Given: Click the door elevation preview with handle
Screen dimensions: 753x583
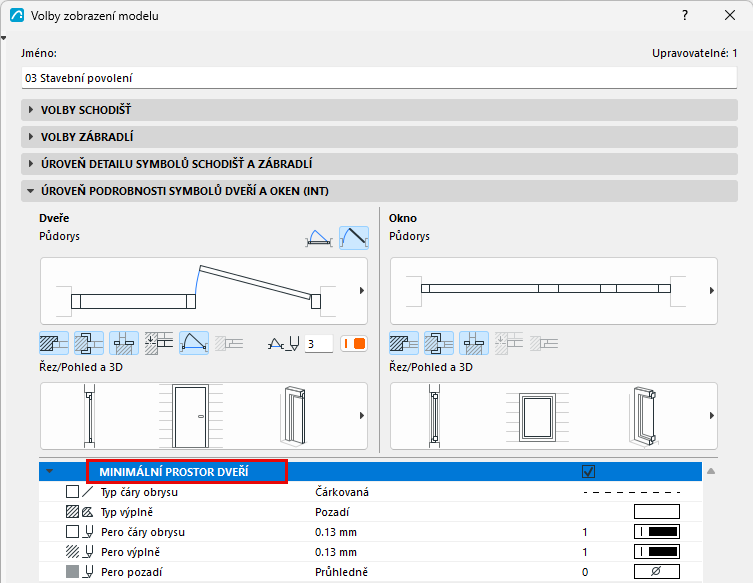Looking at the screenshot, I should point(191,416).
